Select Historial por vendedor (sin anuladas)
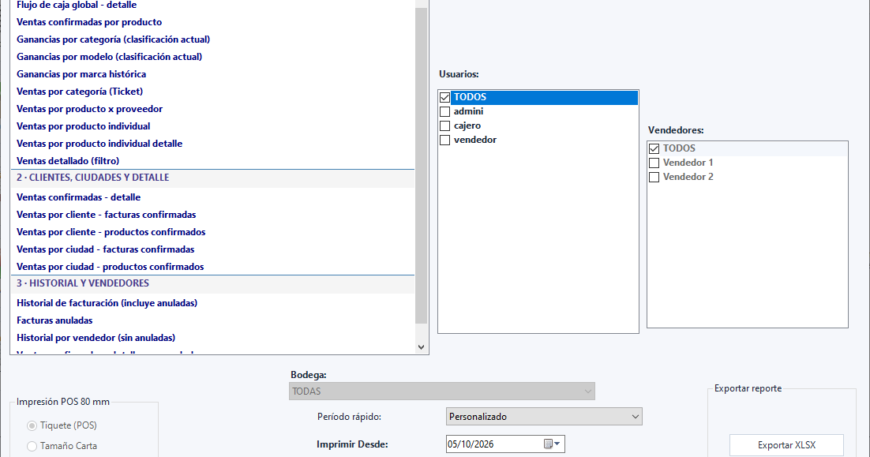870x457 pixels. tap(95, 338)
